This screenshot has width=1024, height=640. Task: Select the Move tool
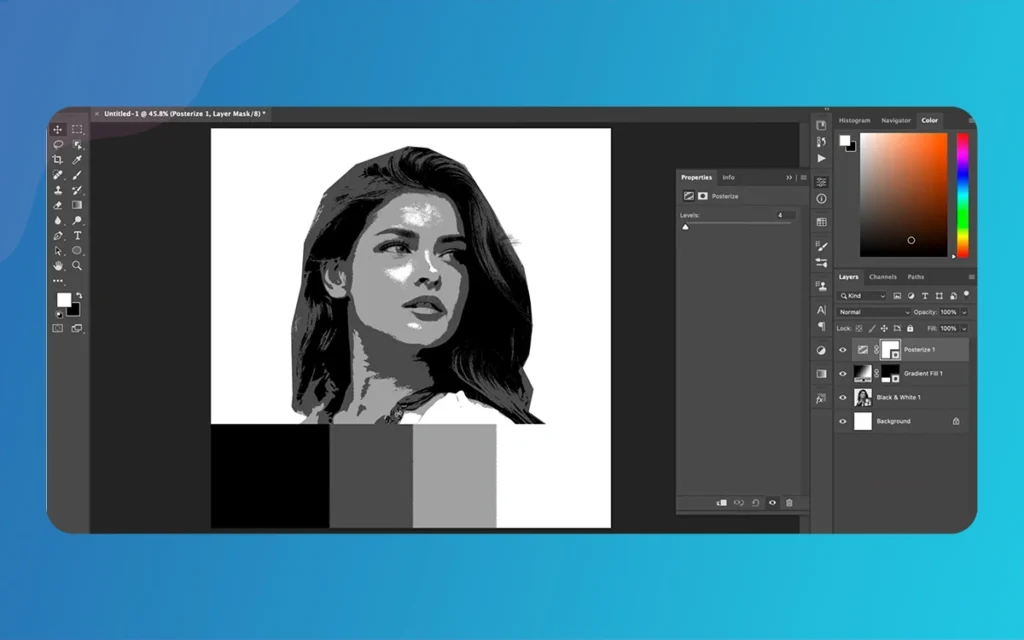(x=58, y=130)
